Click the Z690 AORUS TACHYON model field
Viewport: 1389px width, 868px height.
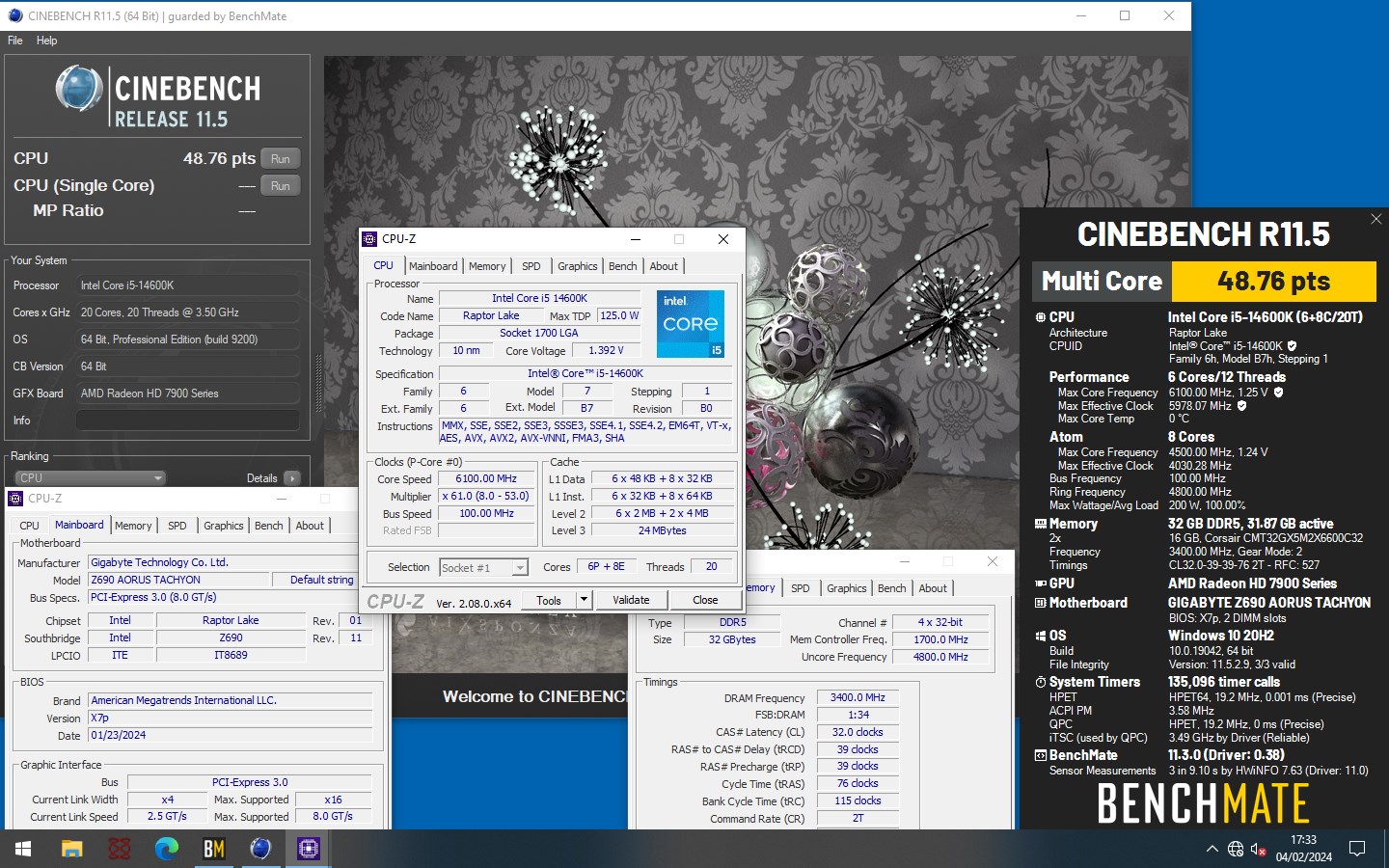178,580
